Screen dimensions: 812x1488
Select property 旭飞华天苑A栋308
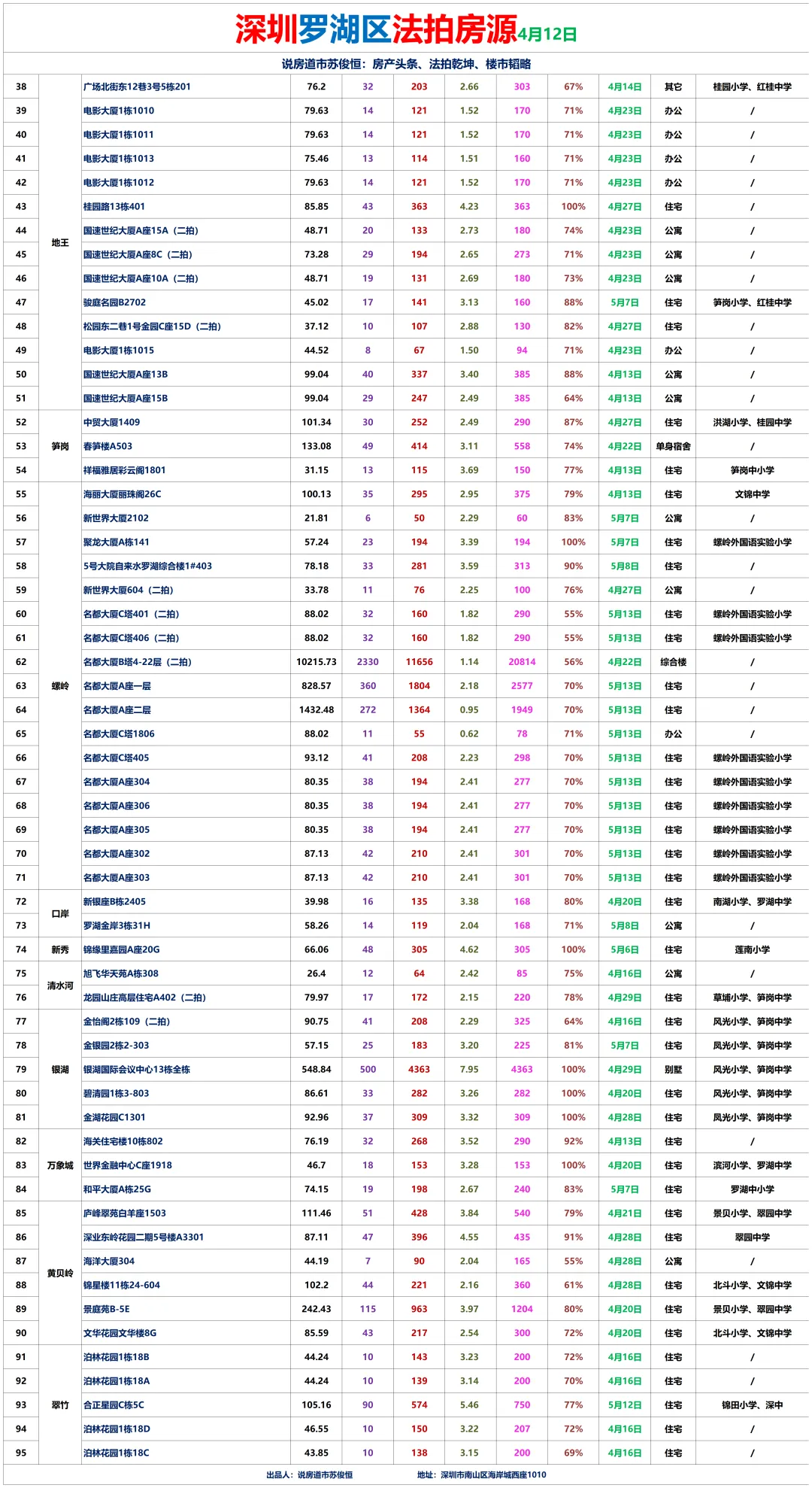pos(120,973)
